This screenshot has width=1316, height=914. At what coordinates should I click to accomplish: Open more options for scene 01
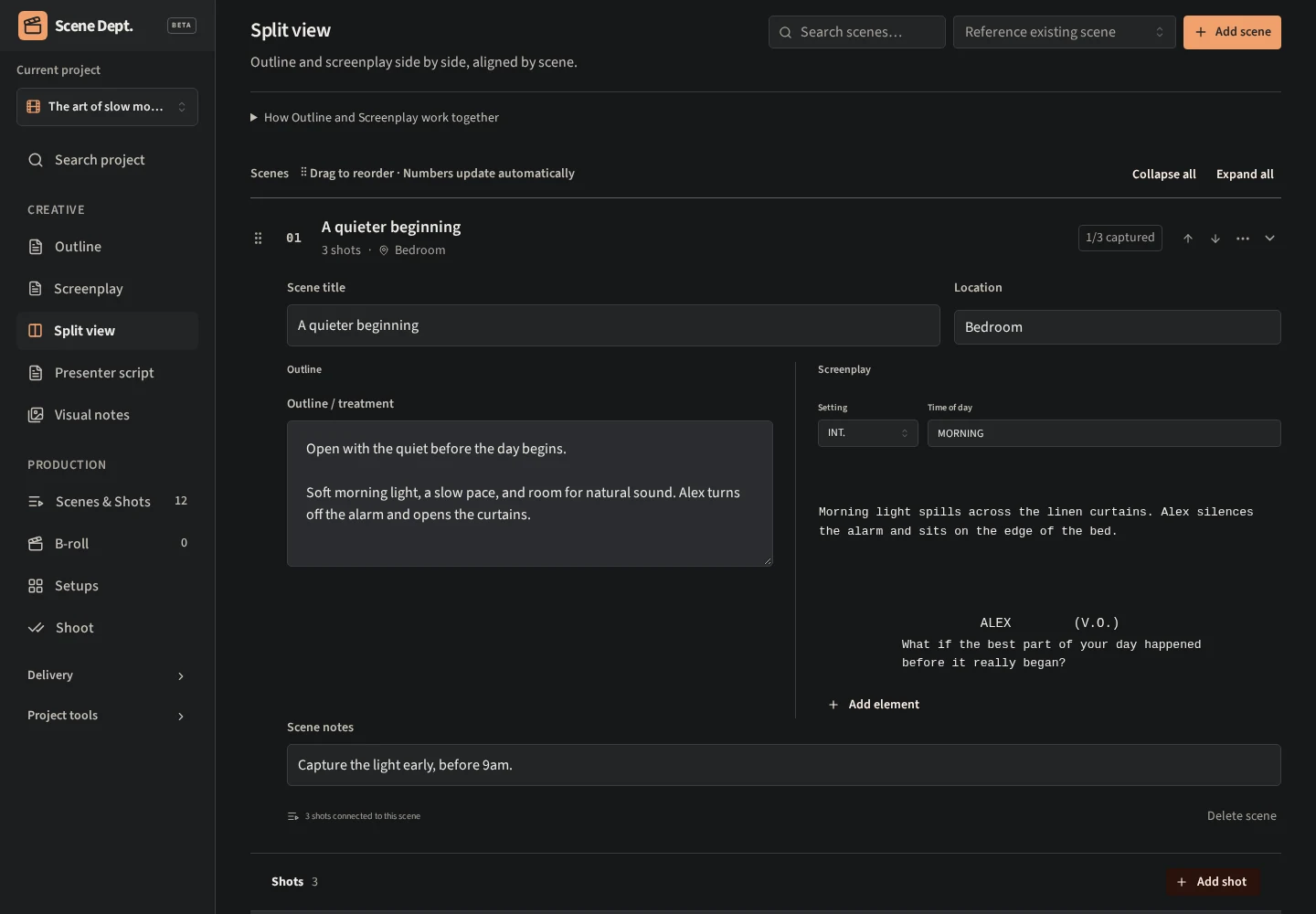(1243, 238)
